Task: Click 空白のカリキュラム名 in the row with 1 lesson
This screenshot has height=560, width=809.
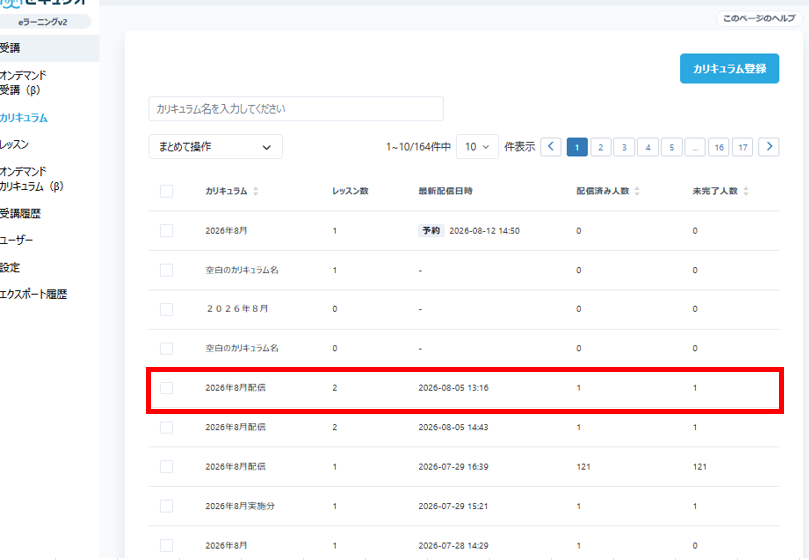Action: click(x=242, y=270)
